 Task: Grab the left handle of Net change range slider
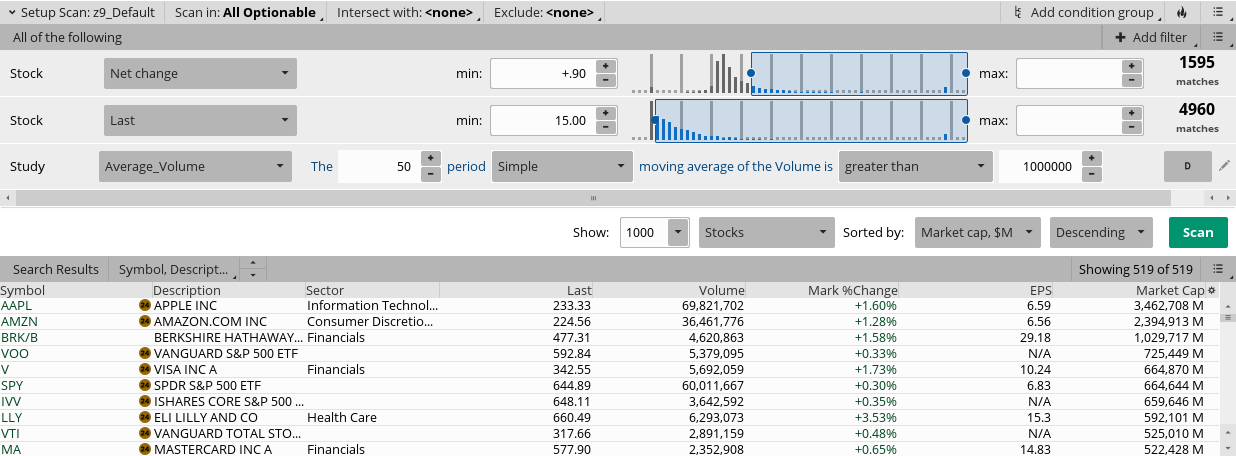point(752,74)
